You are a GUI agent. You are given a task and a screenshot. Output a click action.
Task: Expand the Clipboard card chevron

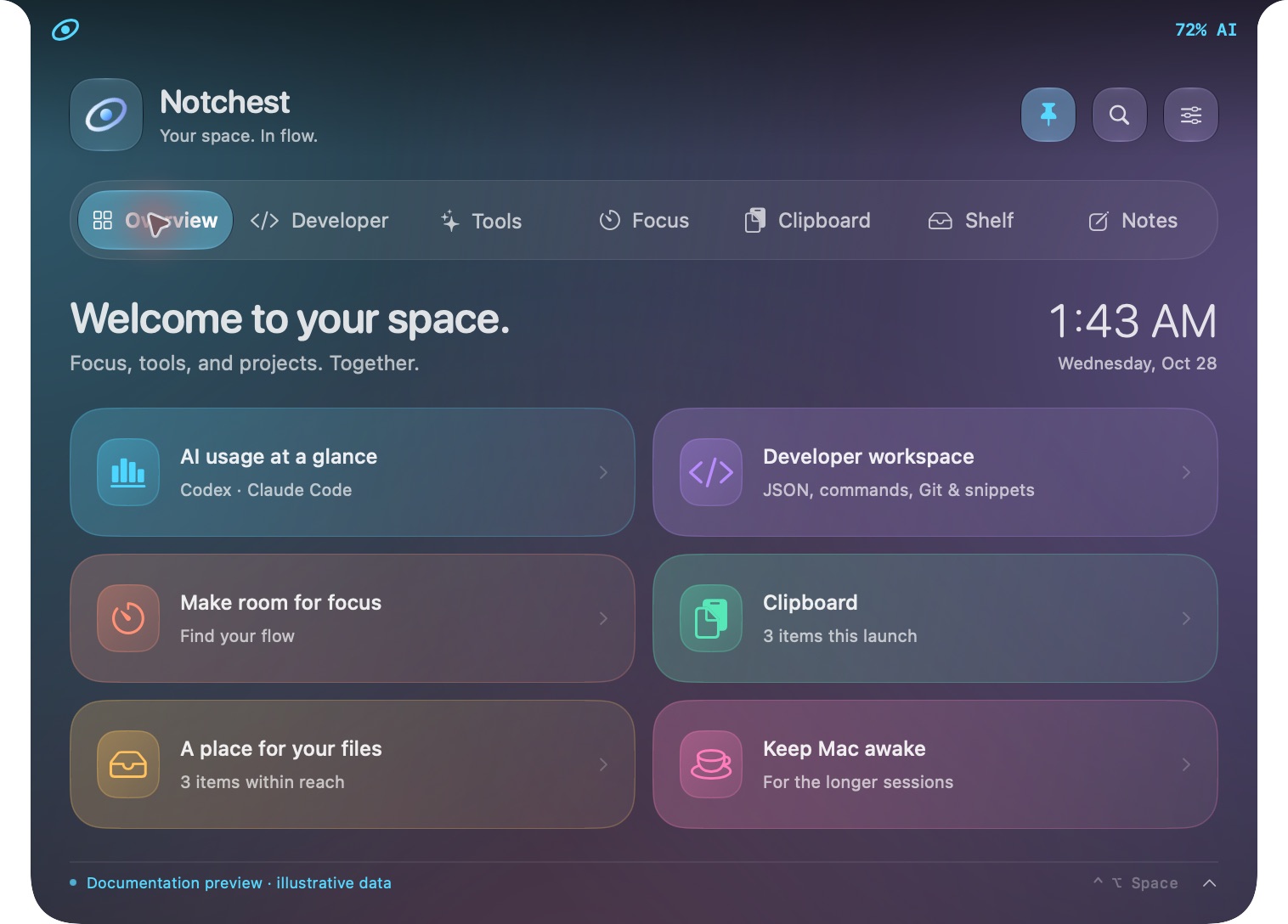1186,618
